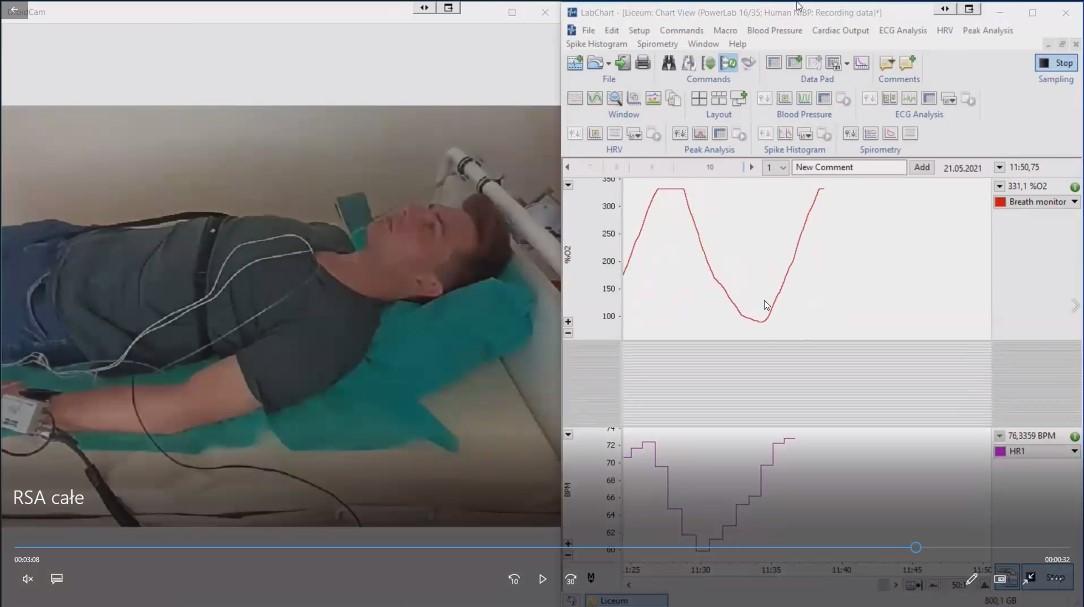The image size is (1084, 607).
Task: Click the Save document icon
Action: (x=622, y=63)
